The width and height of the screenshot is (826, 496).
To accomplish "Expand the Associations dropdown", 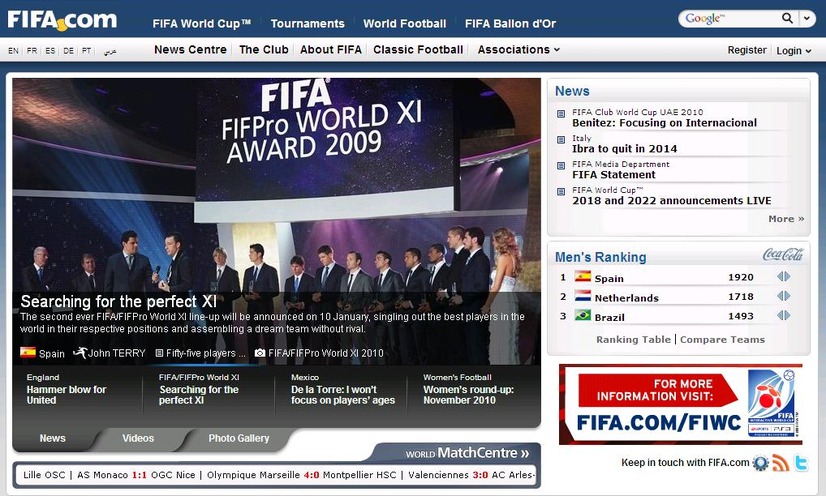I will (x=518, y=49).
